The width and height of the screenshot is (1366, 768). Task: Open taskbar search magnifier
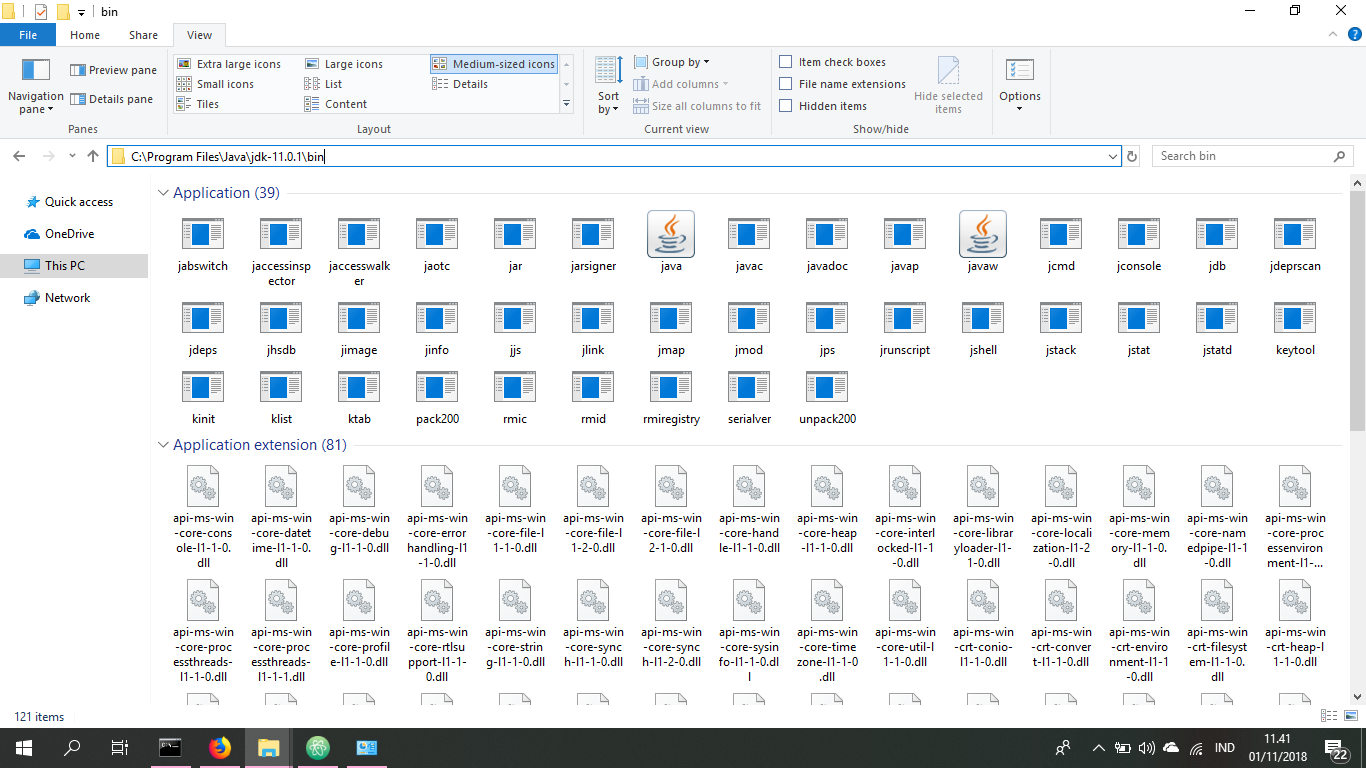click(x=72, y=747)
